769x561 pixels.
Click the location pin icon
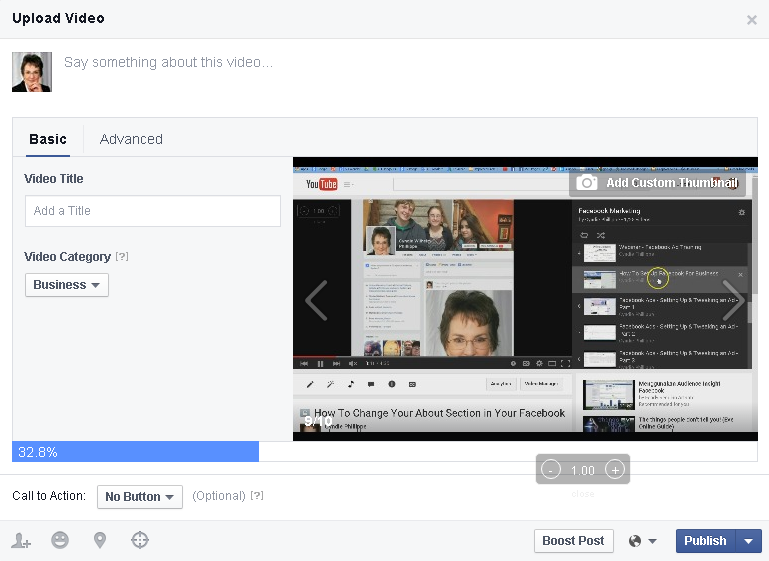click(100, 540)
